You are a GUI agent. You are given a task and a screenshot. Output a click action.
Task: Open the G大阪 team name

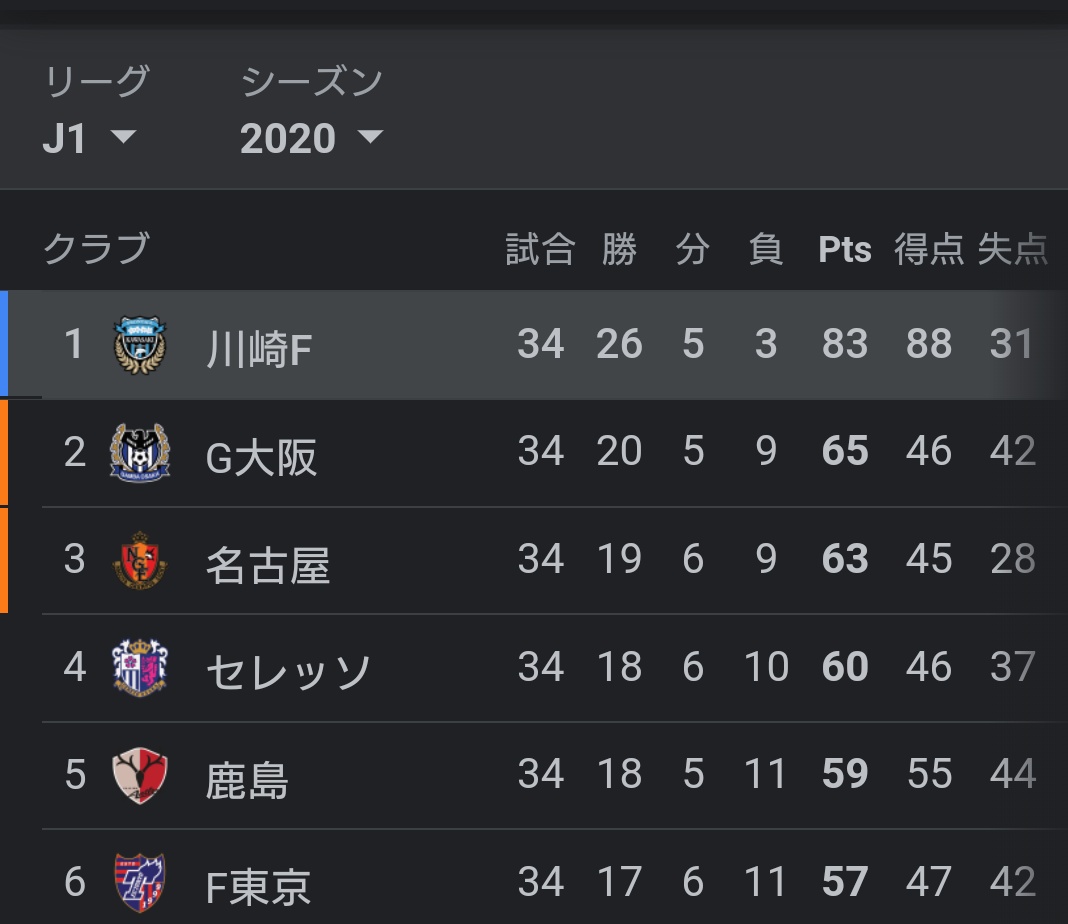click(262, 457)
